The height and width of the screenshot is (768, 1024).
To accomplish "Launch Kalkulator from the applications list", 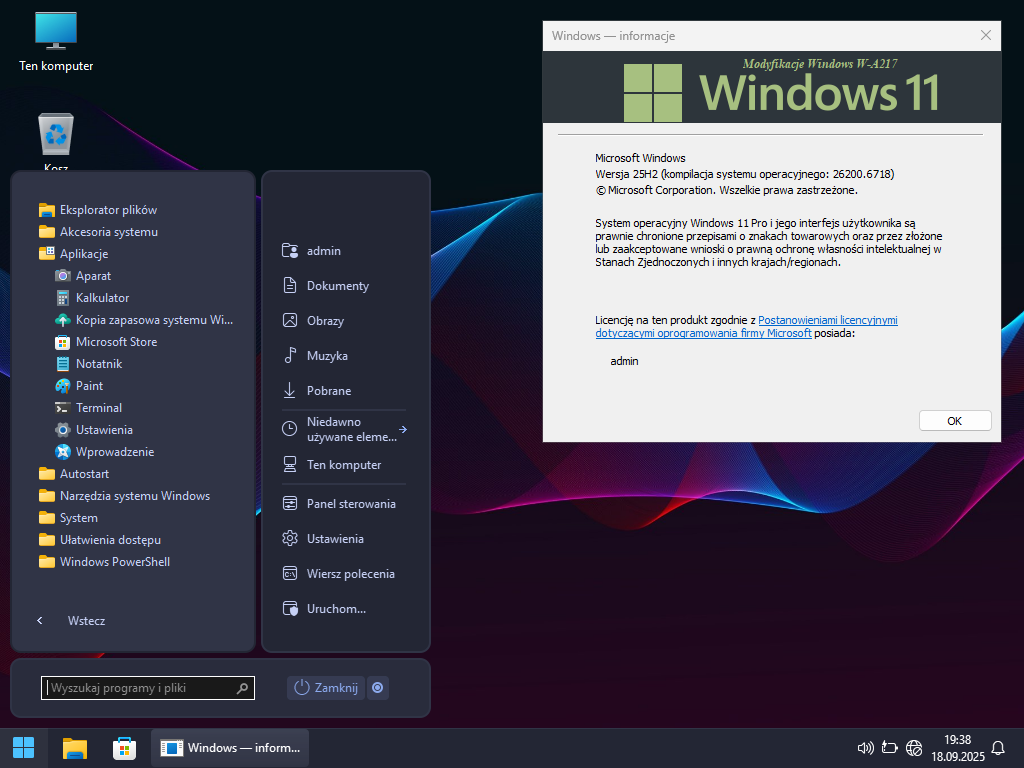I will (102, 298).
